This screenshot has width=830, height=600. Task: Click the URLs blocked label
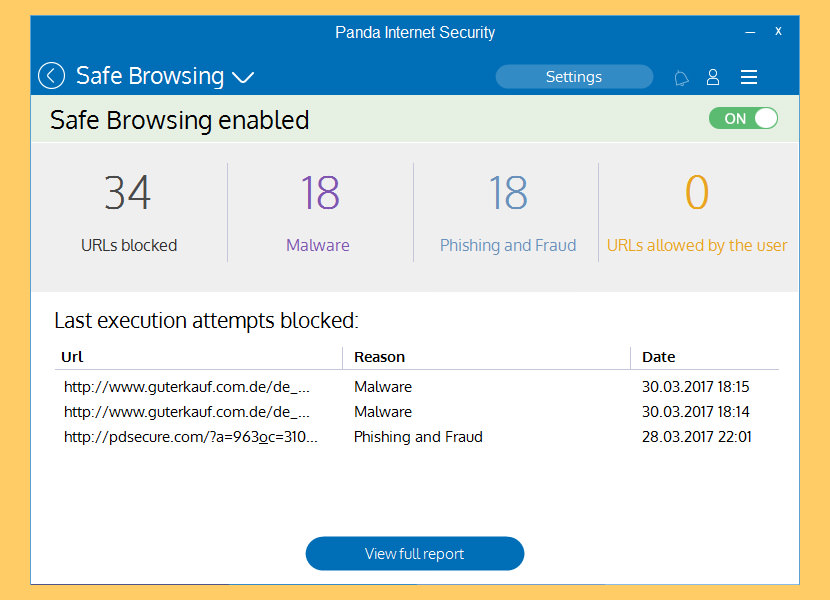pos(129,245)
